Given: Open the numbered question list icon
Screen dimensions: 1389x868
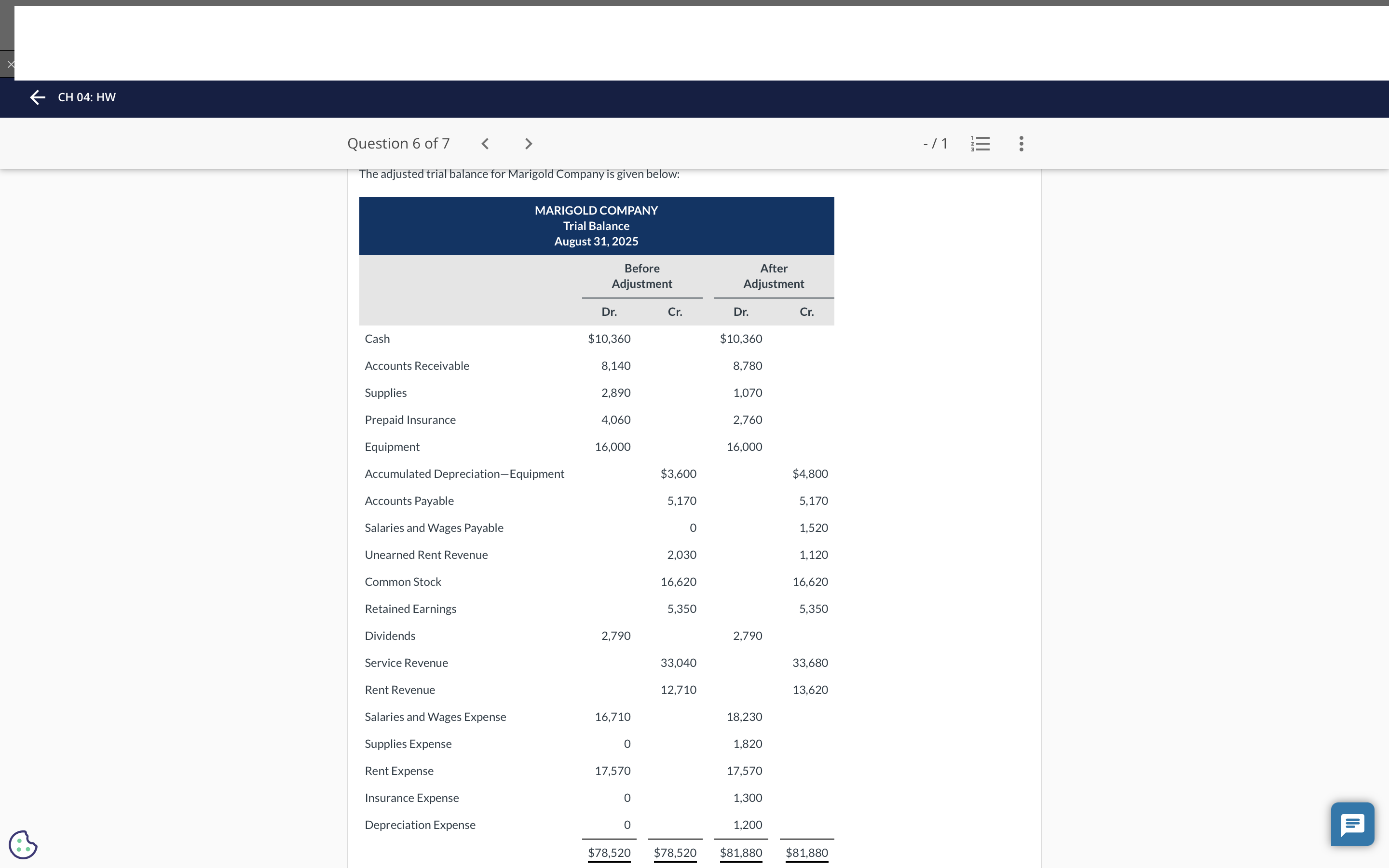Looking at the screenshot, I should 980,144.
